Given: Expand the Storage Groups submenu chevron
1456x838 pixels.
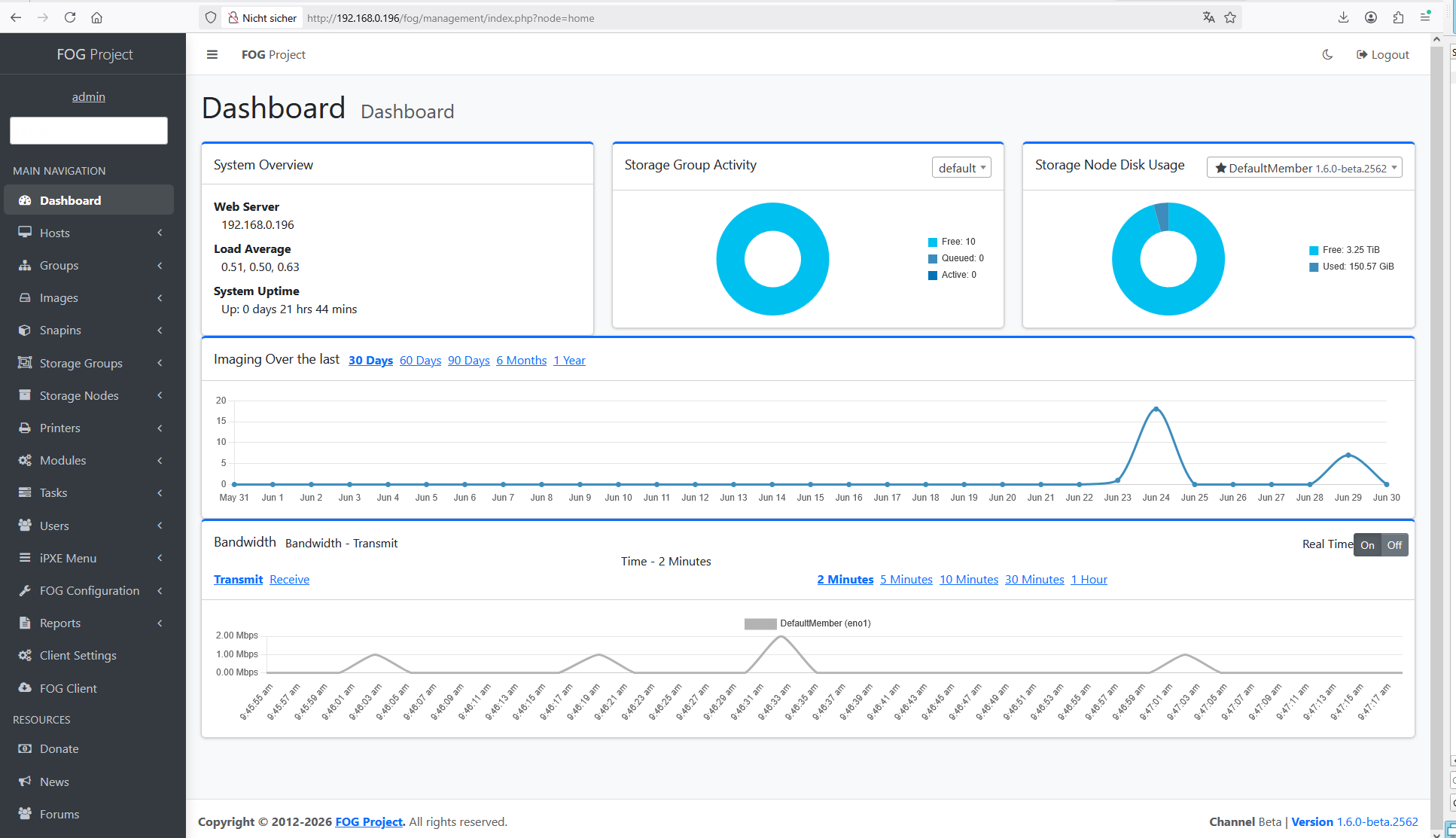Looking at the screenshot, I should [x=160, y=363].
